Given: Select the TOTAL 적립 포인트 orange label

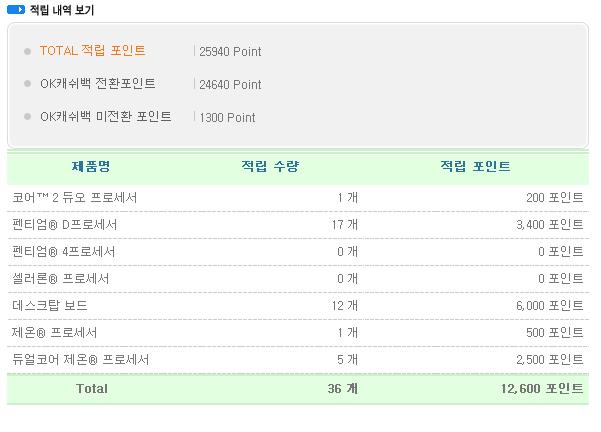Looking at the screenshot, I should [x=92, y=51].
